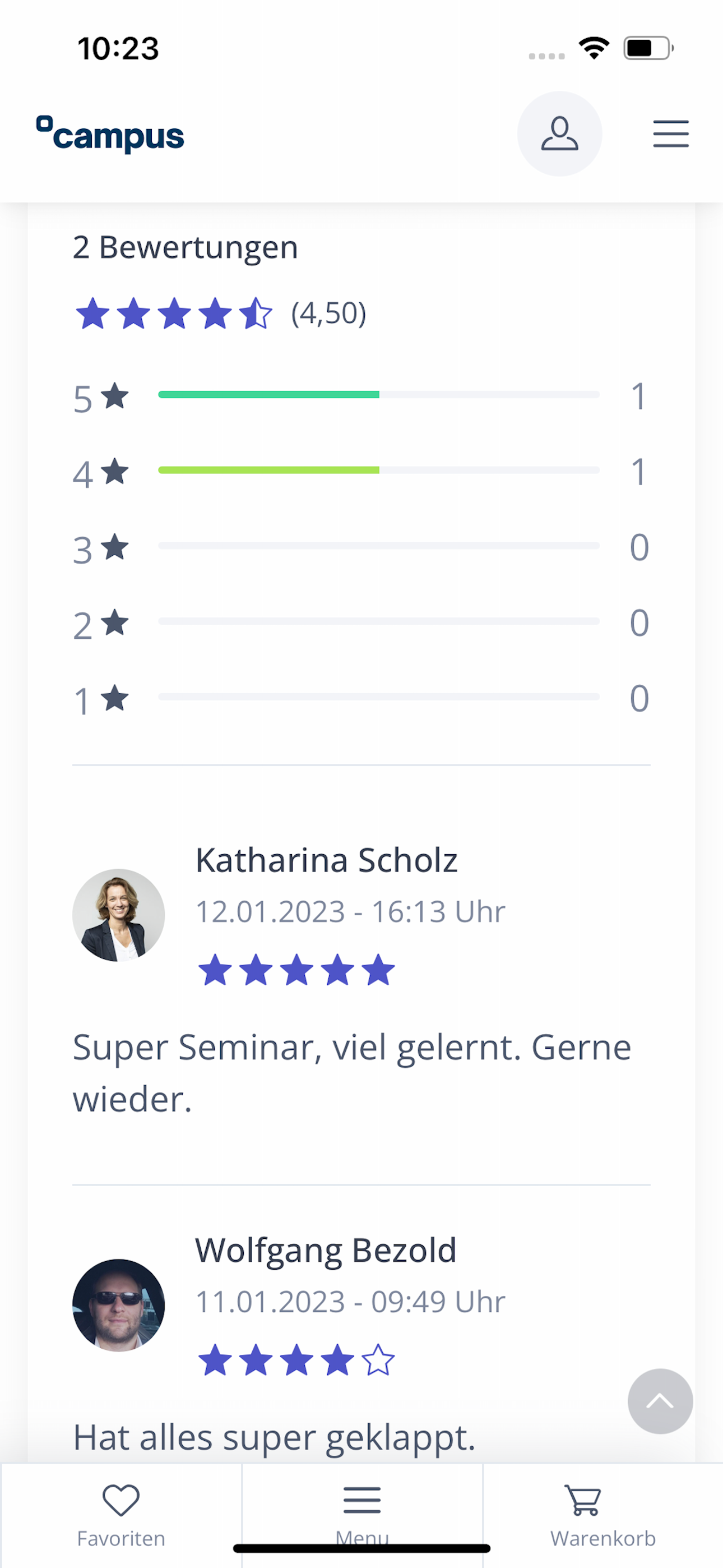Open Katharina Scholz reviewer name
The width and height of the screenshot is (723, 1568).
(326, 861)
